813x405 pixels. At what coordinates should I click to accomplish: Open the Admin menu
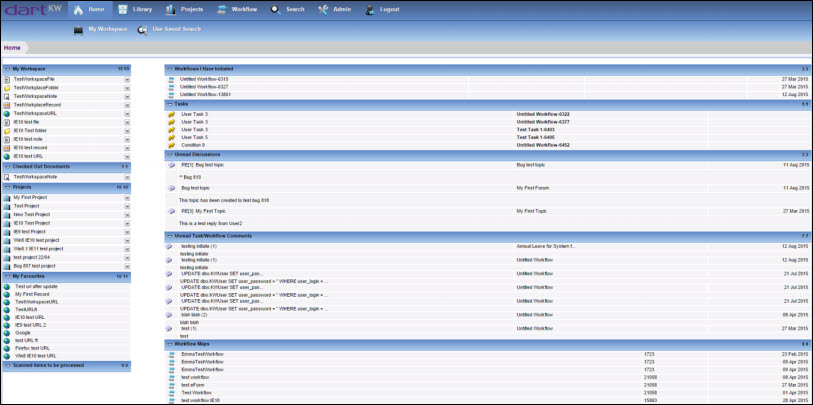coord(335,9)
